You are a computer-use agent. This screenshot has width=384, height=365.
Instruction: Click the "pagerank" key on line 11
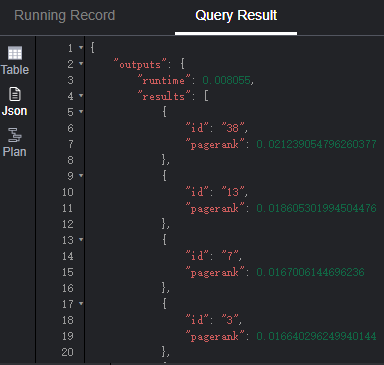[215, 208]
